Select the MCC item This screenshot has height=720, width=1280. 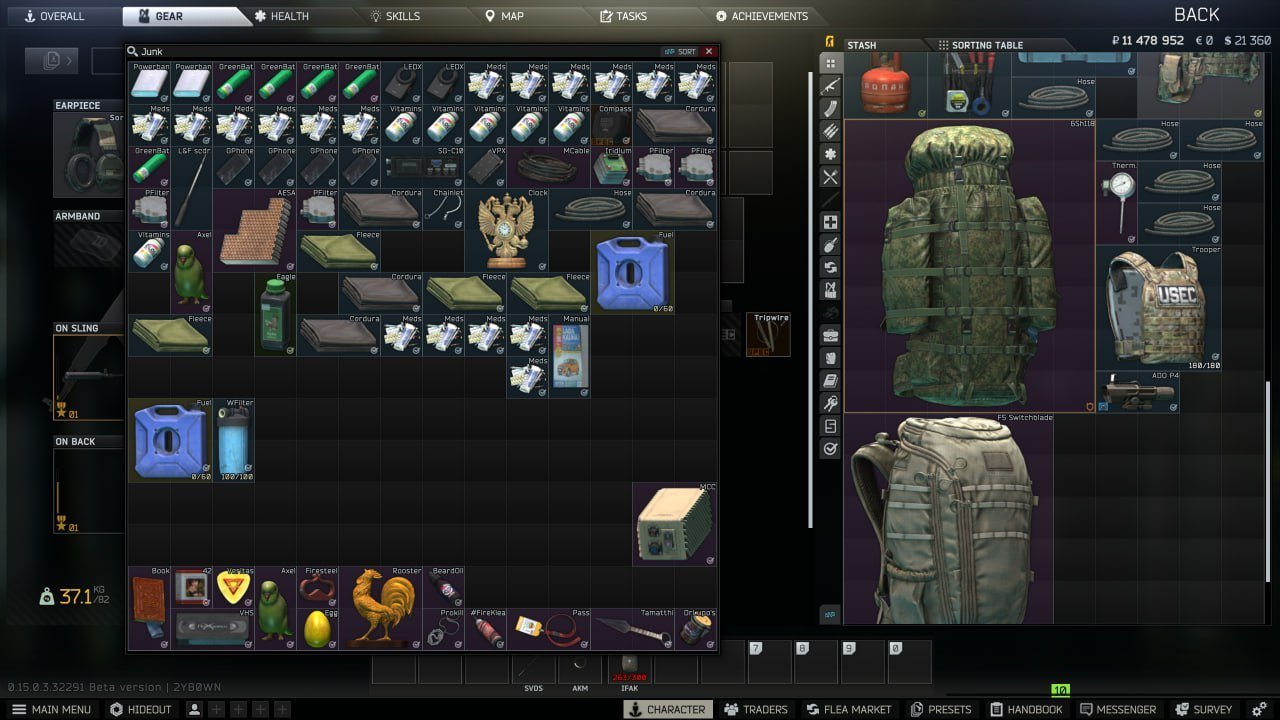(674, 524)
